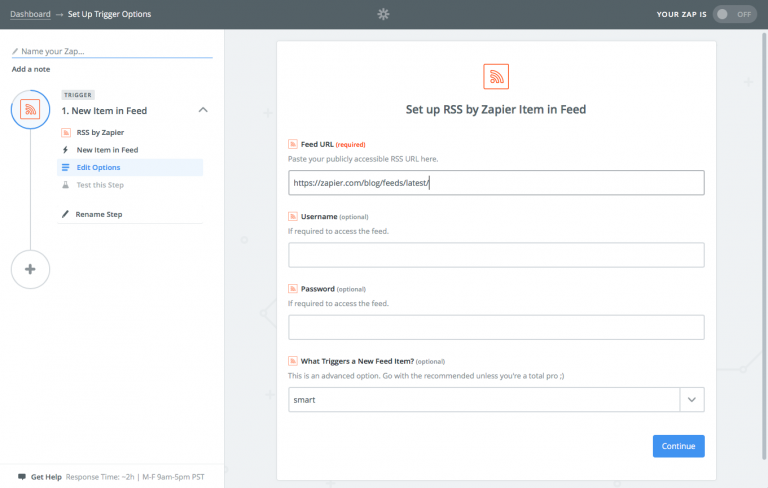Screen dimensions: 768x488
Task: Go to the Dashboard breadcrumb link
Action: [30, 14]
